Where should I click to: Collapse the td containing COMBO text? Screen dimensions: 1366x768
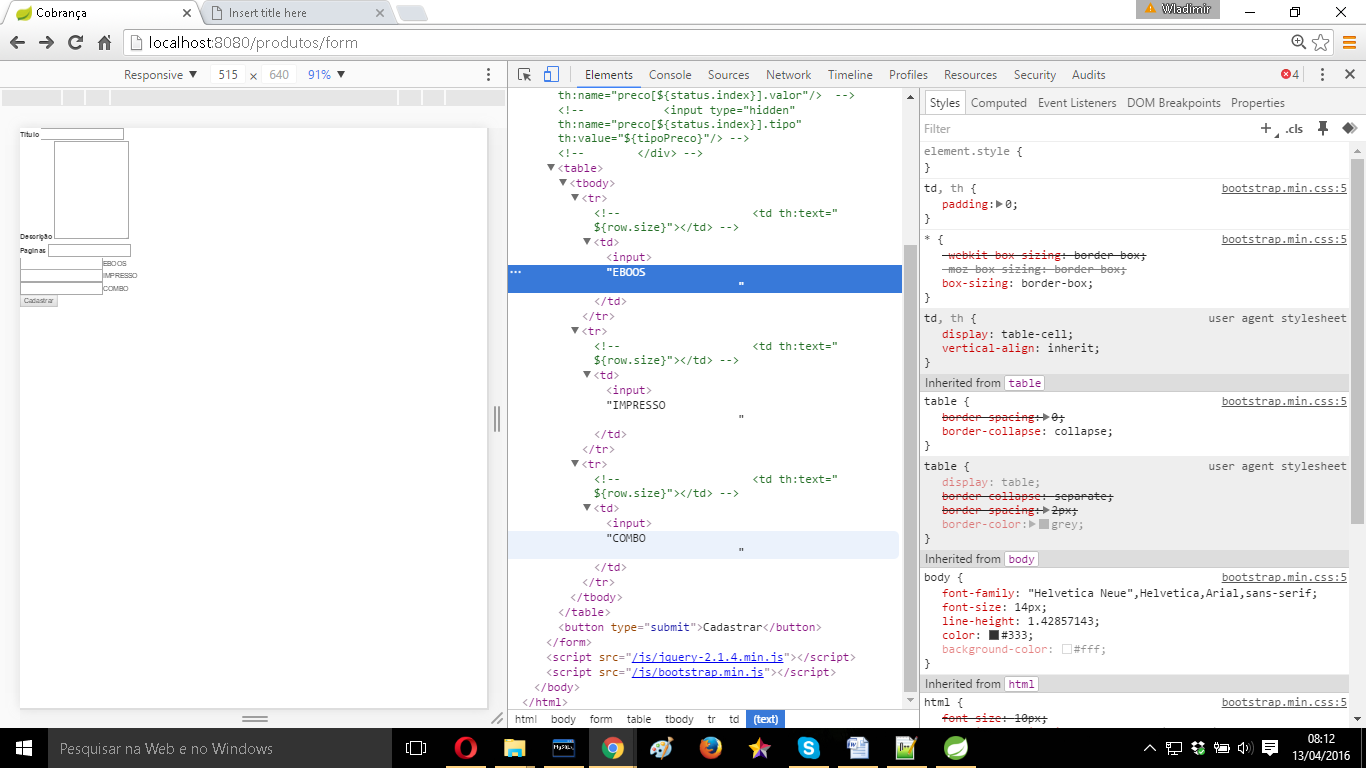point(587,508)
